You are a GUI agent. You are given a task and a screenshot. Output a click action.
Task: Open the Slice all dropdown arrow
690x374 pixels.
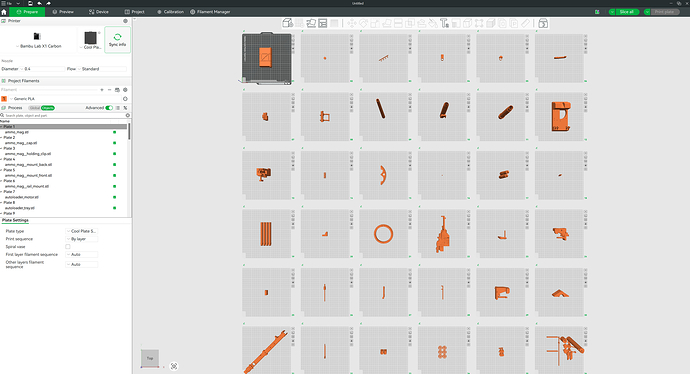(x=612, y=12)
